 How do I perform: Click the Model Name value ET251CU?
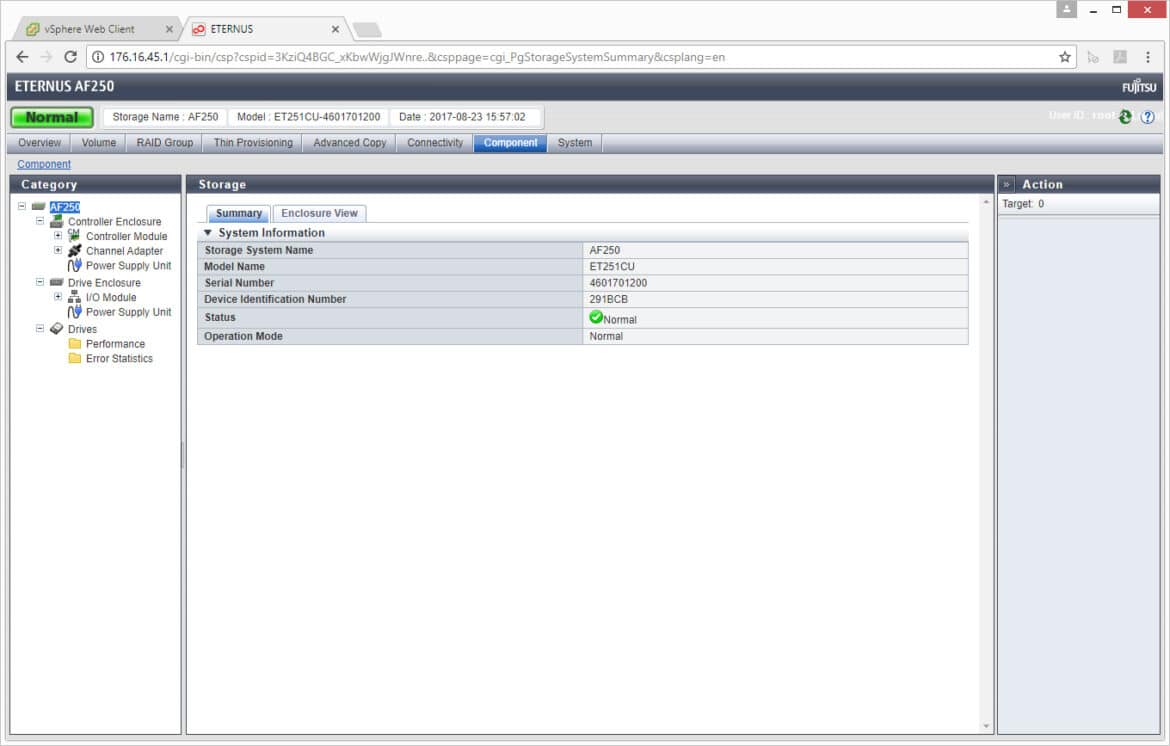612,266
